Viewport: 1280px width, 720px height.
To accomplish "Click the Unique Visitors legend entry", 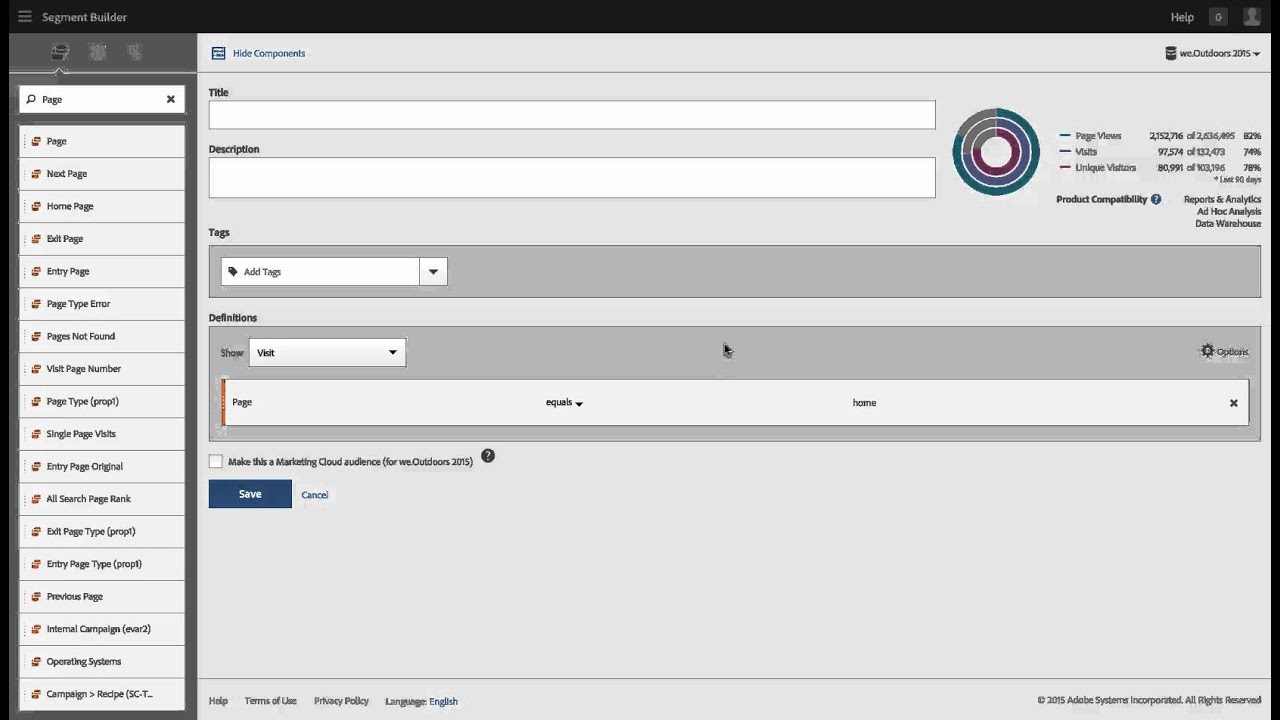I will coord(1105,168).
